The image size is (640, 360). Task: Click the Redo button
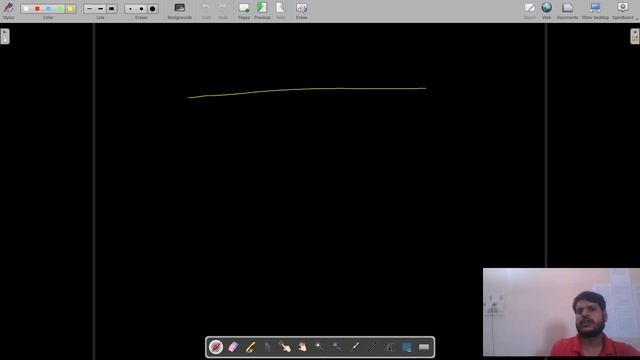click(x=222, y=10)
